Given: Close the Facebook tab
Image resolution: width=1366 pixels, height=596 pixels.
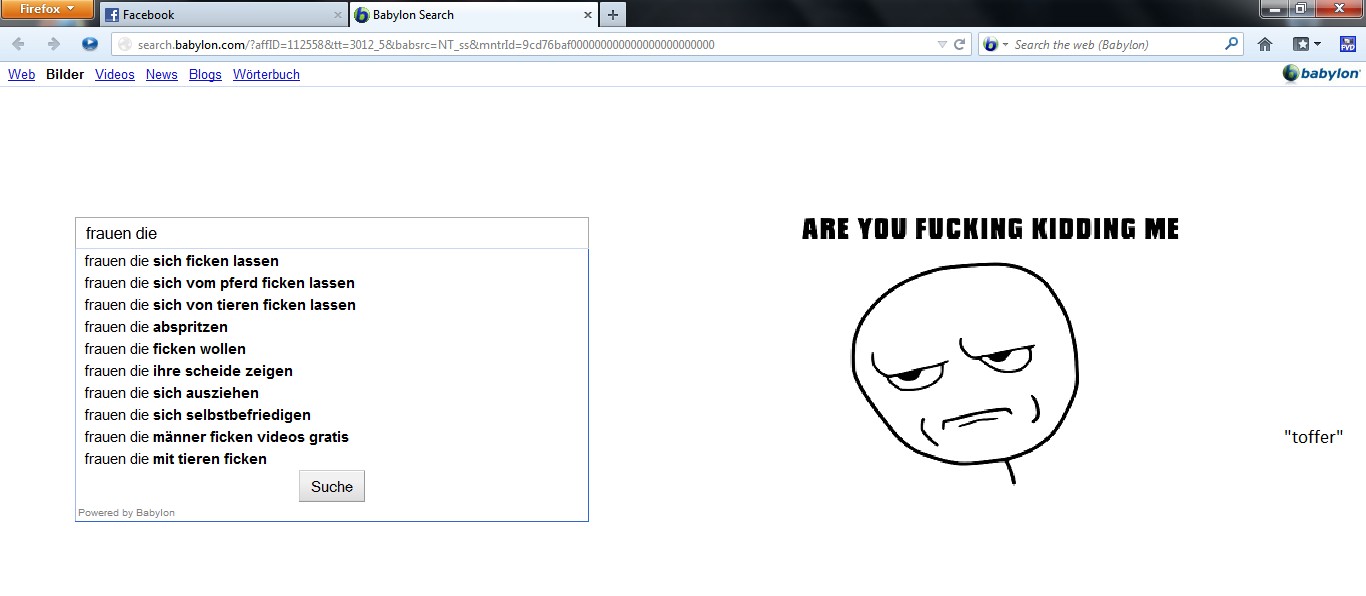Looking at the screenshot, I should (336, 15).
